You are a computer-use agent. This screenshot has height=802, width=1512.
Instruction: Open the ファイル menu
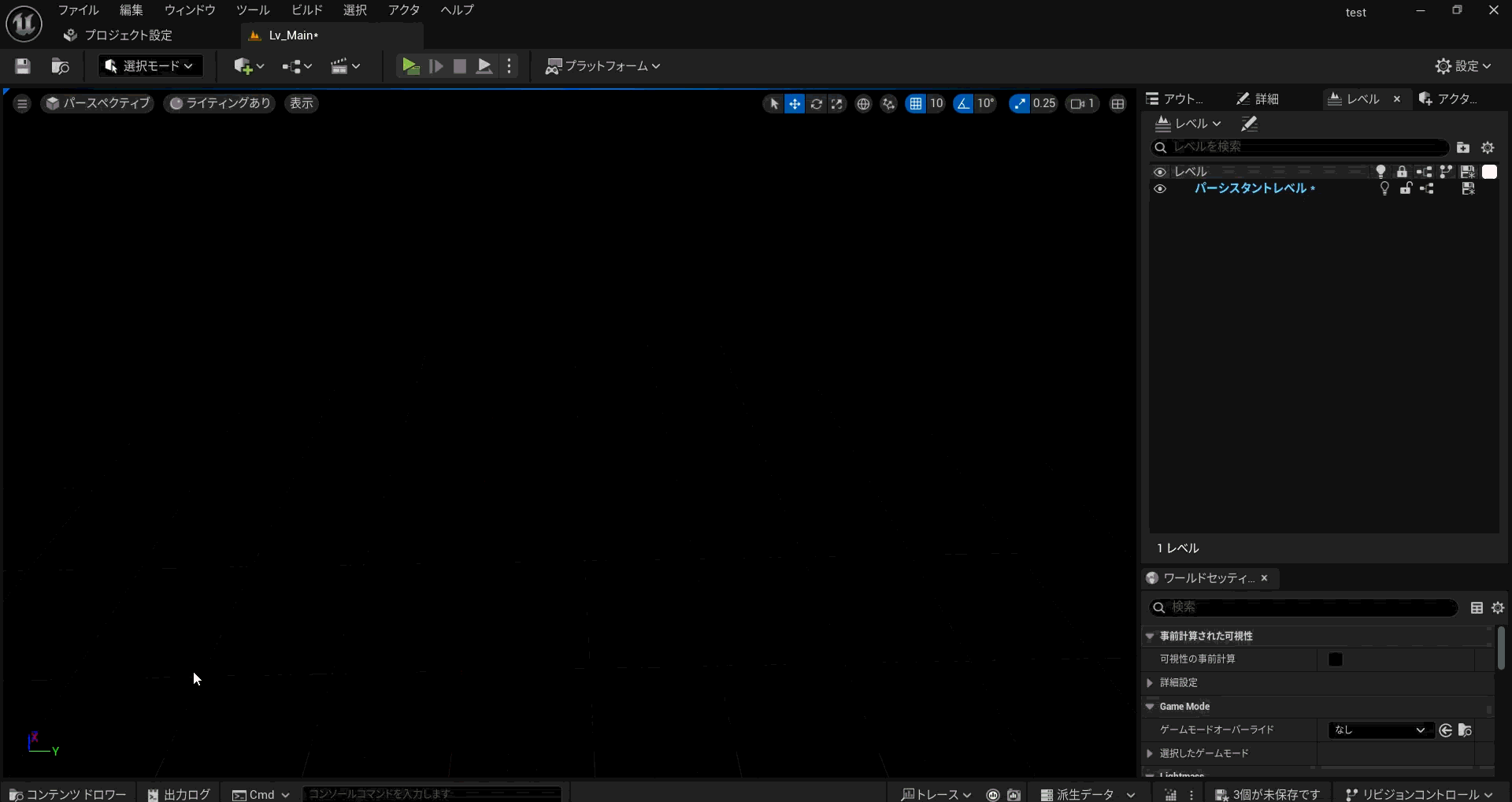click(78, 10)
